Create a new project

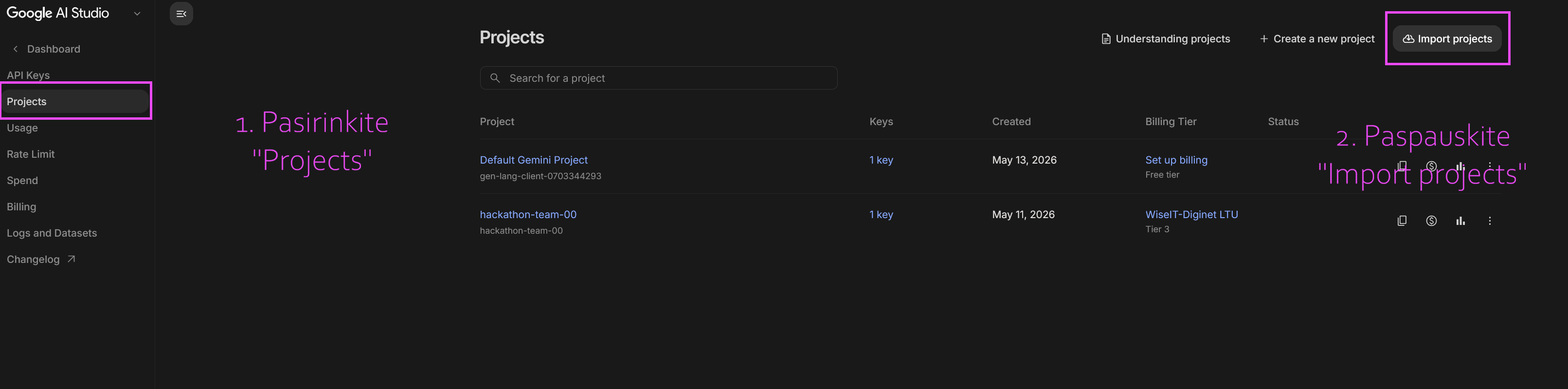click(x=1316, y=38)
